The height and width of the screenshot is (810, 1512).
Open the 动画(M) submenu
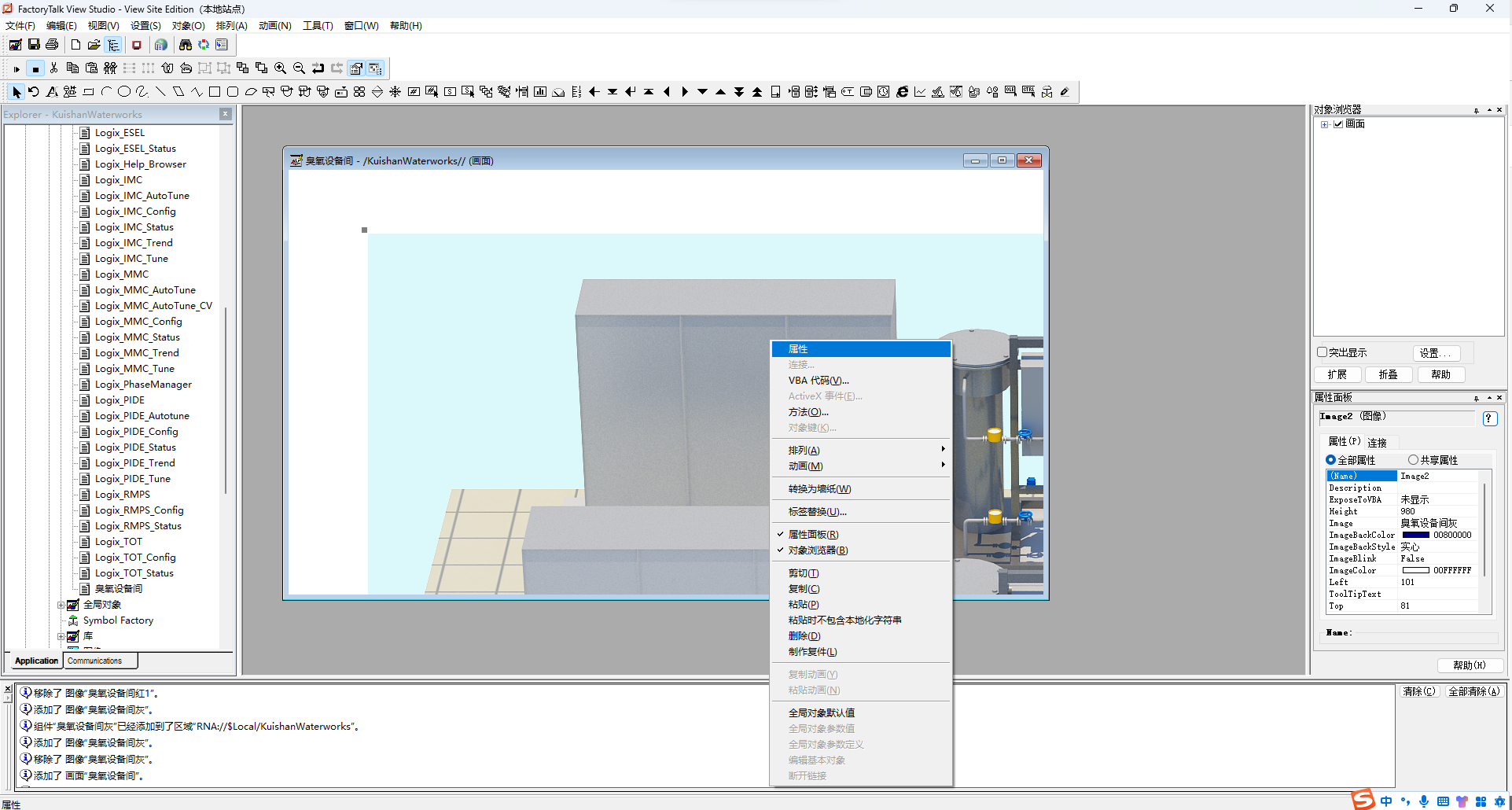pyautogui.click(x=861, y=466)
